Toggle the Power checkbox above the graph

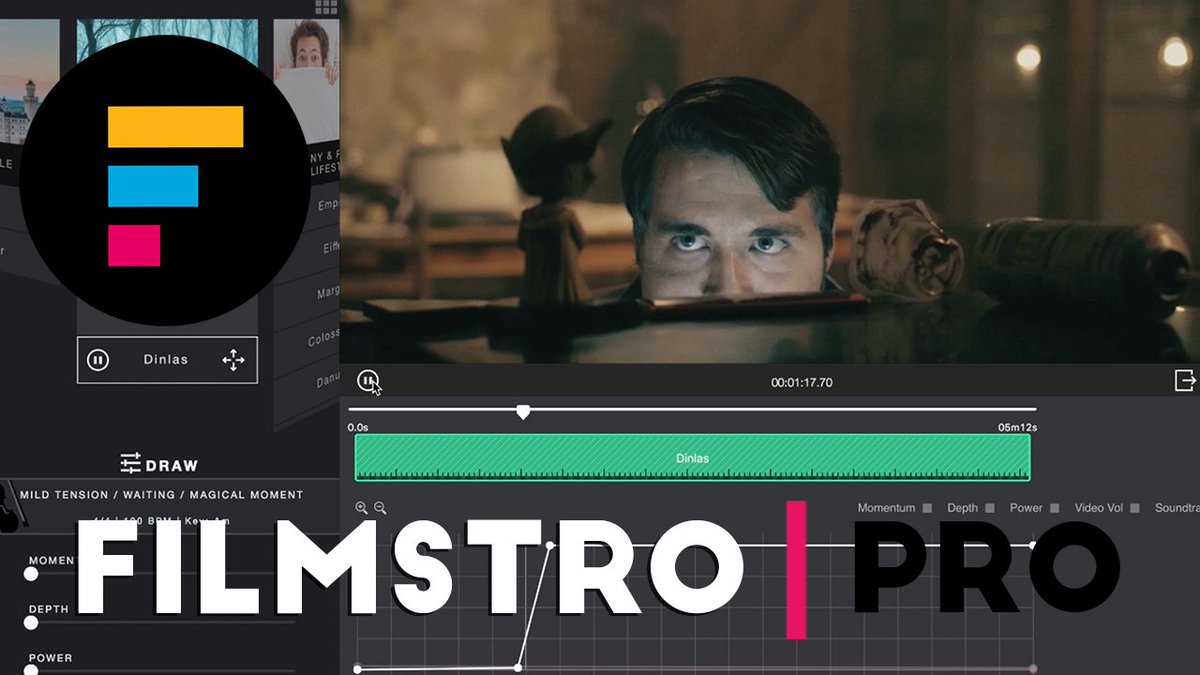1055,508
